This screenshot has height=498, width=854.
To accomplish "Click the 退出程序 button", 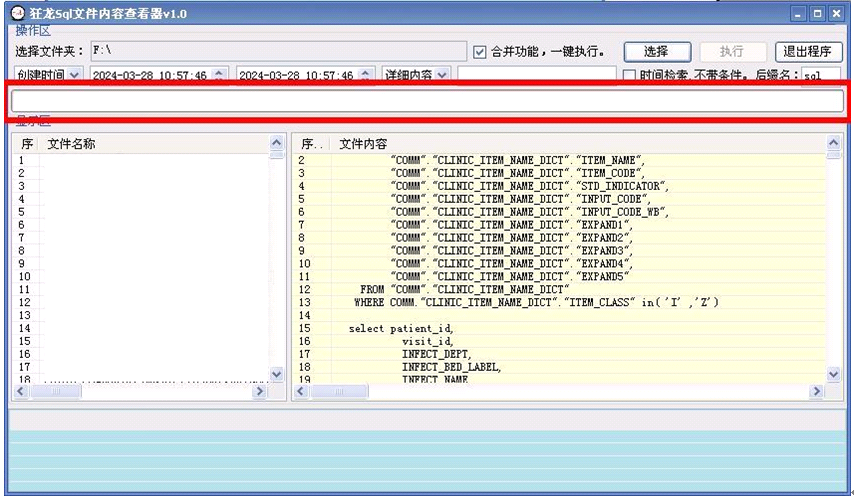I will click(808, 52).
